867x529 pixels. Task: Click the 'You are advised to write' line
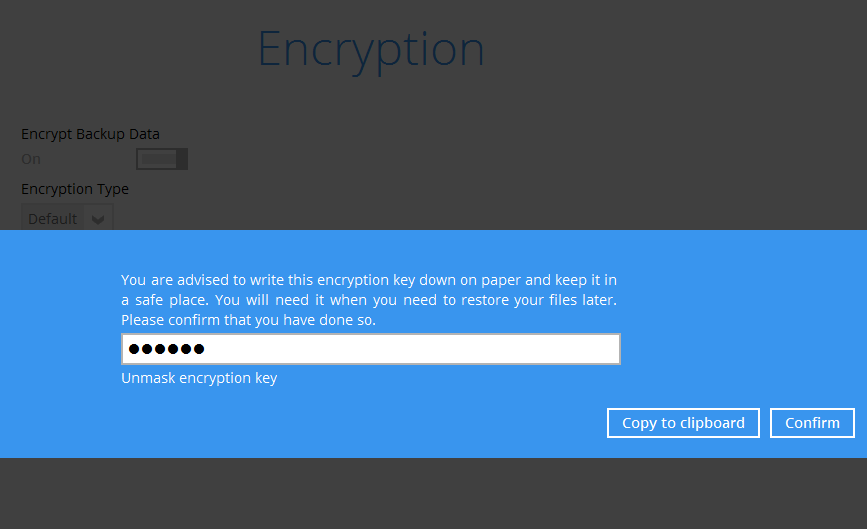[369, 280]
